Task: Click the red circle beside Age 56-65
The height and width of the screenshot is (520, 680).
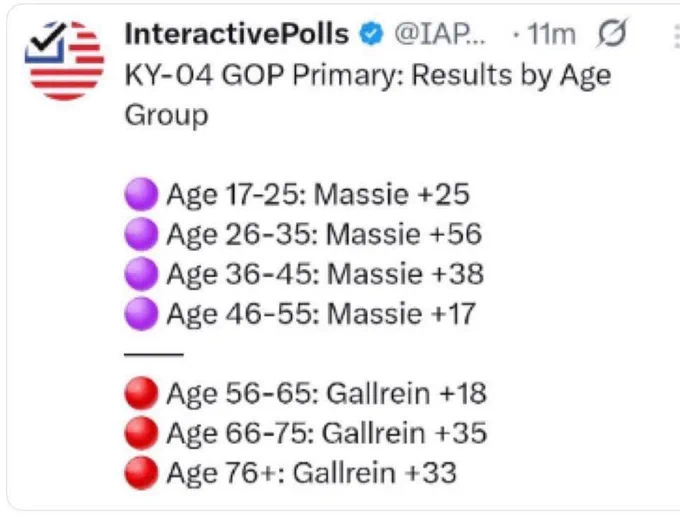Action: (x=141, y=393)
